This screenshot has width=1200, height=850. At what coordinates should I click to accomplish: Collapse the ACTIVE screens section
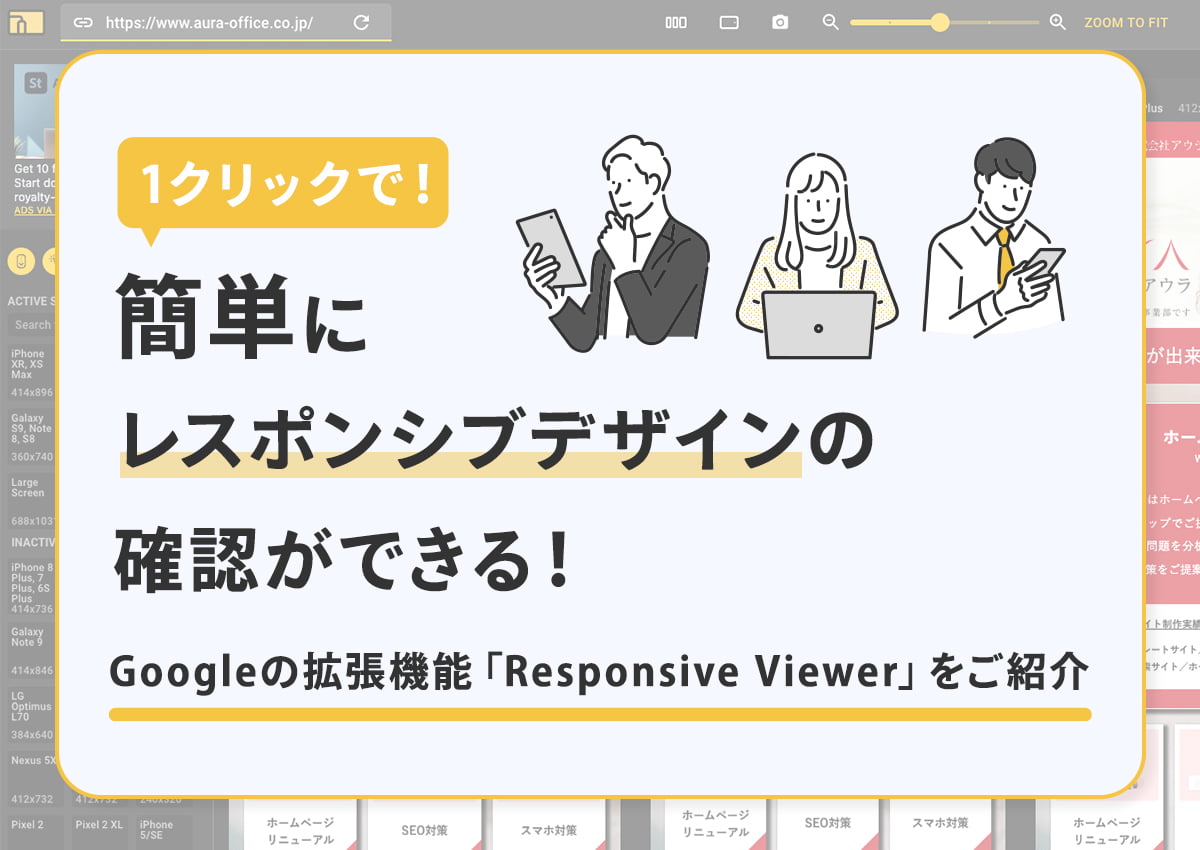pos(28,299)
